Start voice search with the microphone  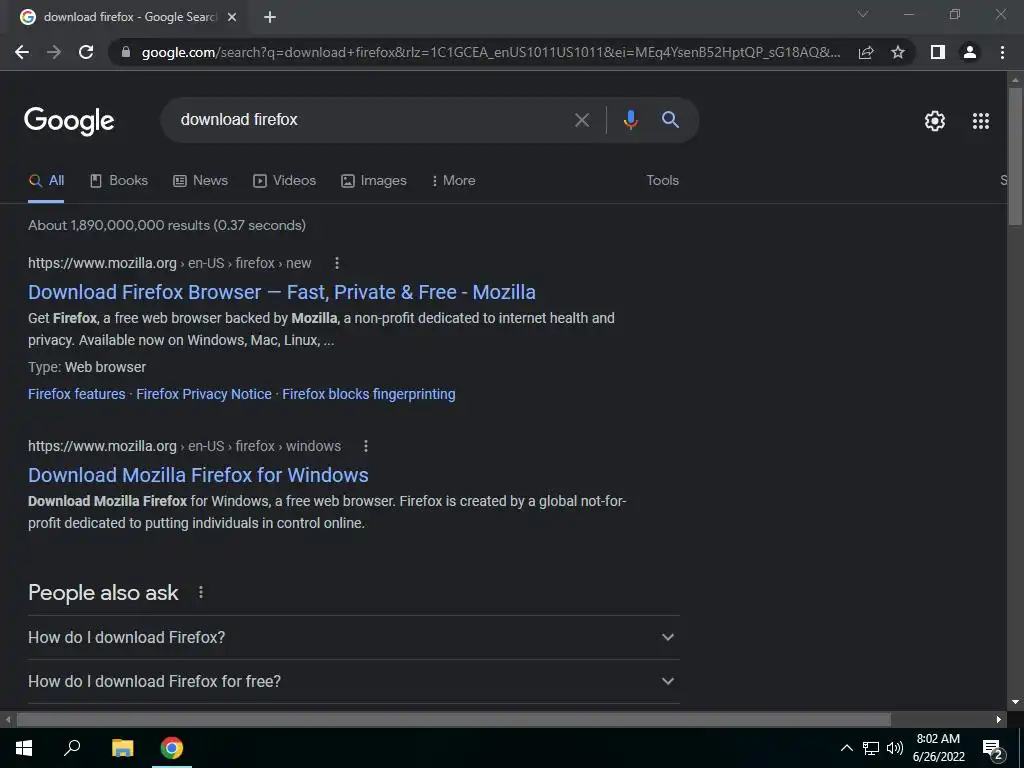[630, 120]
